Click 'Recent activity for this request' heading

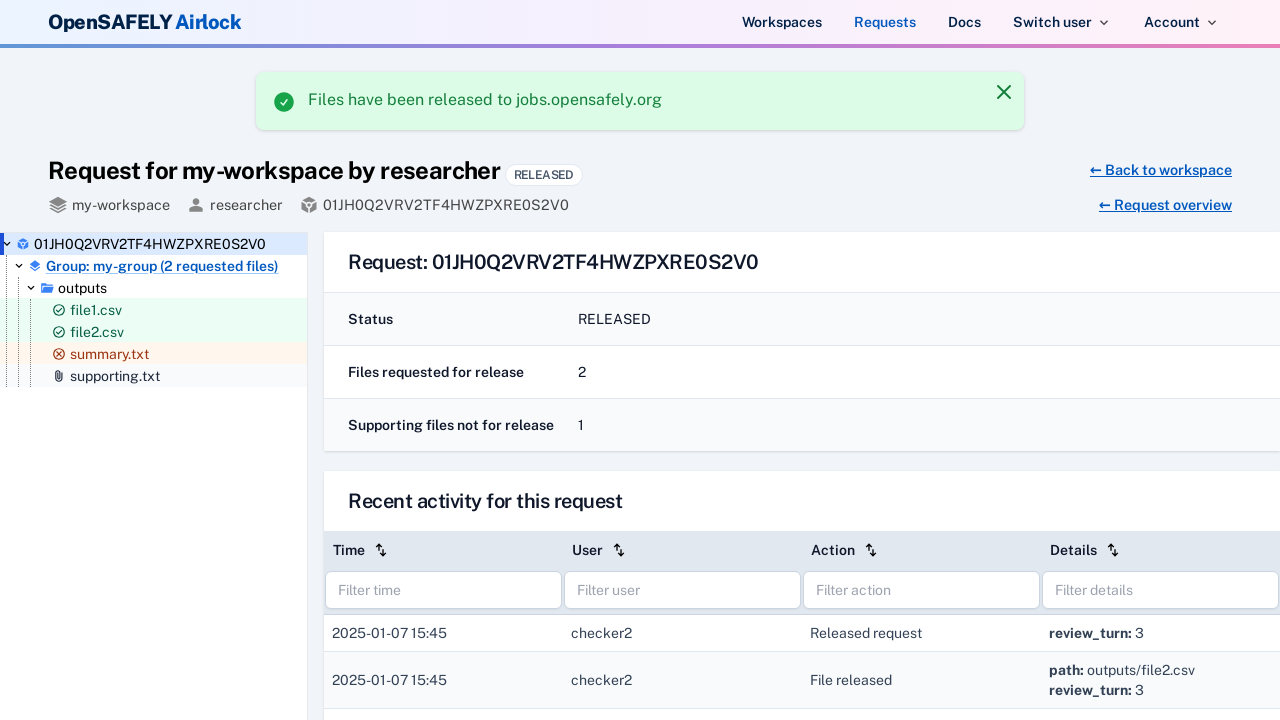[x=485, y=501]
